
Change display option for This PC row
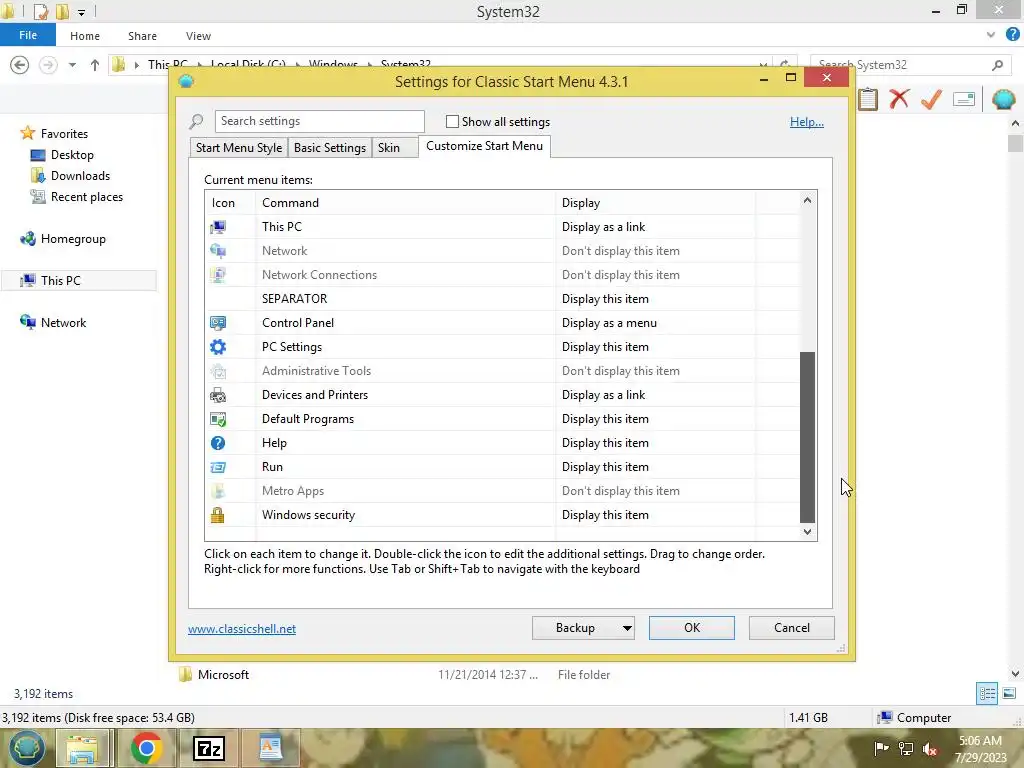point(655,227)
